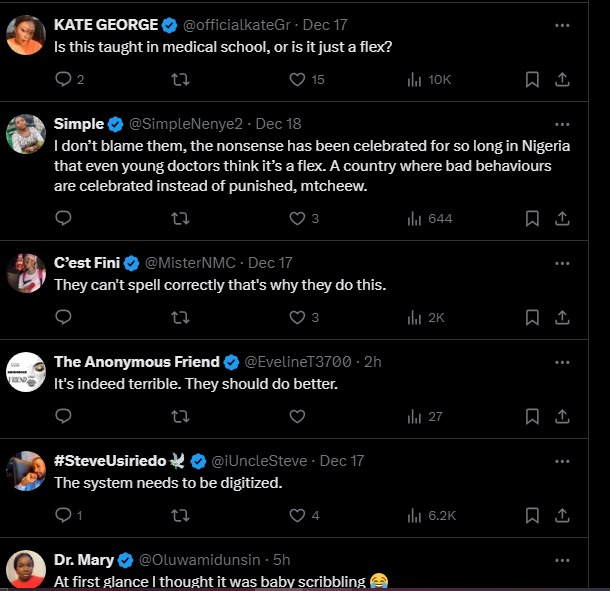The width and height of the screenshot is (610, 591).
Task: Open the Dec 18 timestamp on Simple's tweet
Action: pyautogui.click(x=278, y=124)
